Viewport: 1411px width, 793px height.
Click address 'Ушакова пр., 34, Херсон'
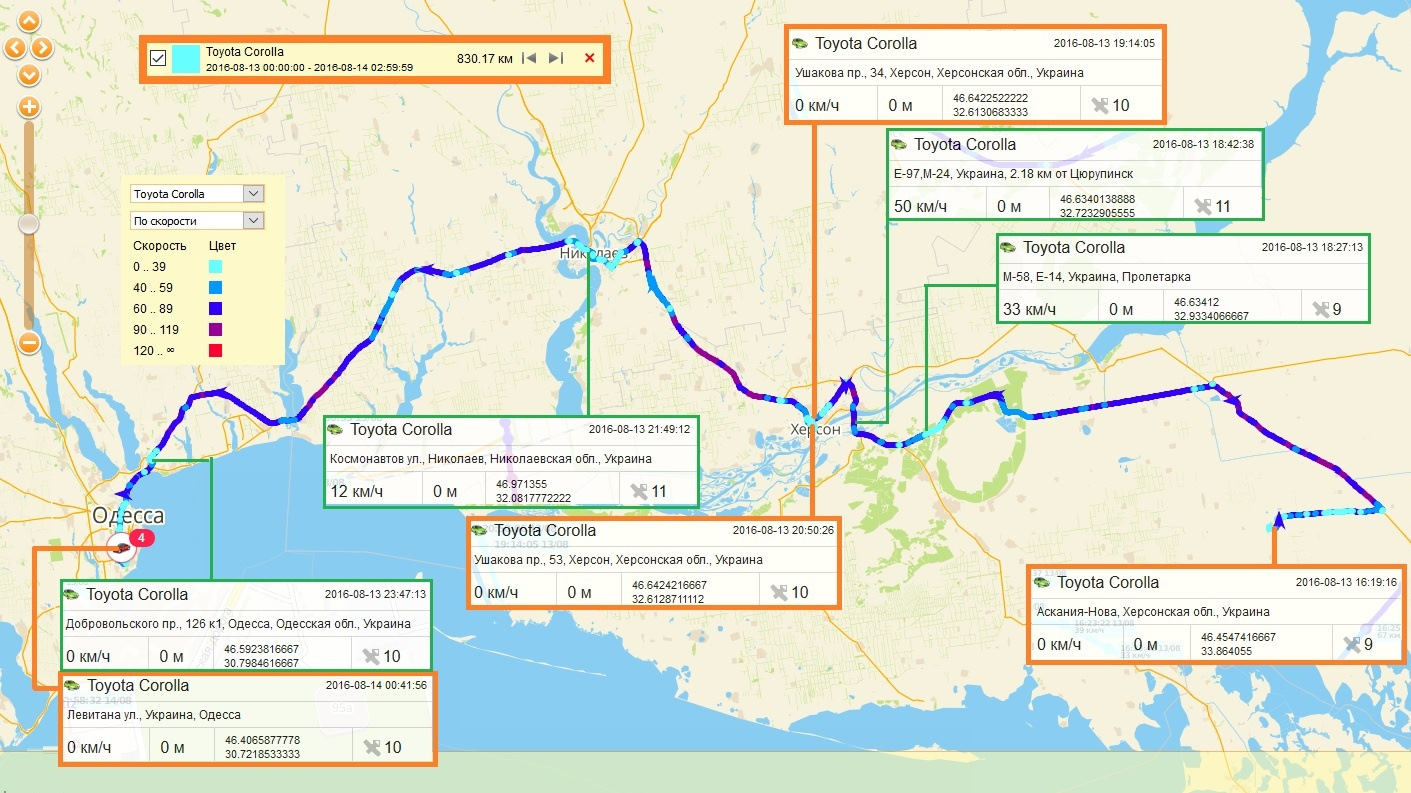pos(939,73)
